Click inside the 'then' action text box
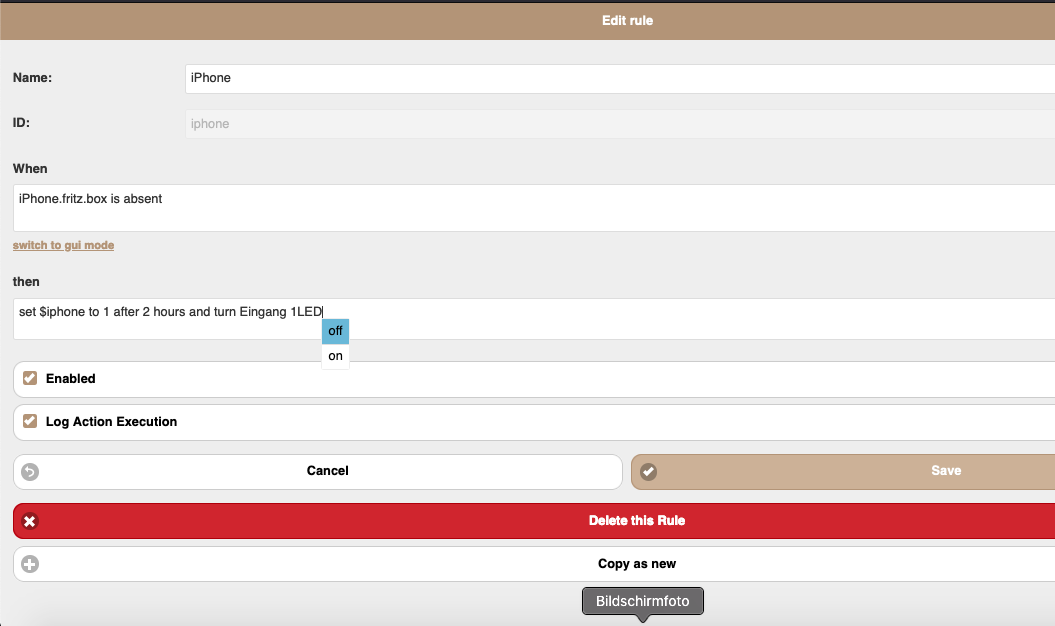This screenshot has height=626, width=1055. (x=534, y=319)
